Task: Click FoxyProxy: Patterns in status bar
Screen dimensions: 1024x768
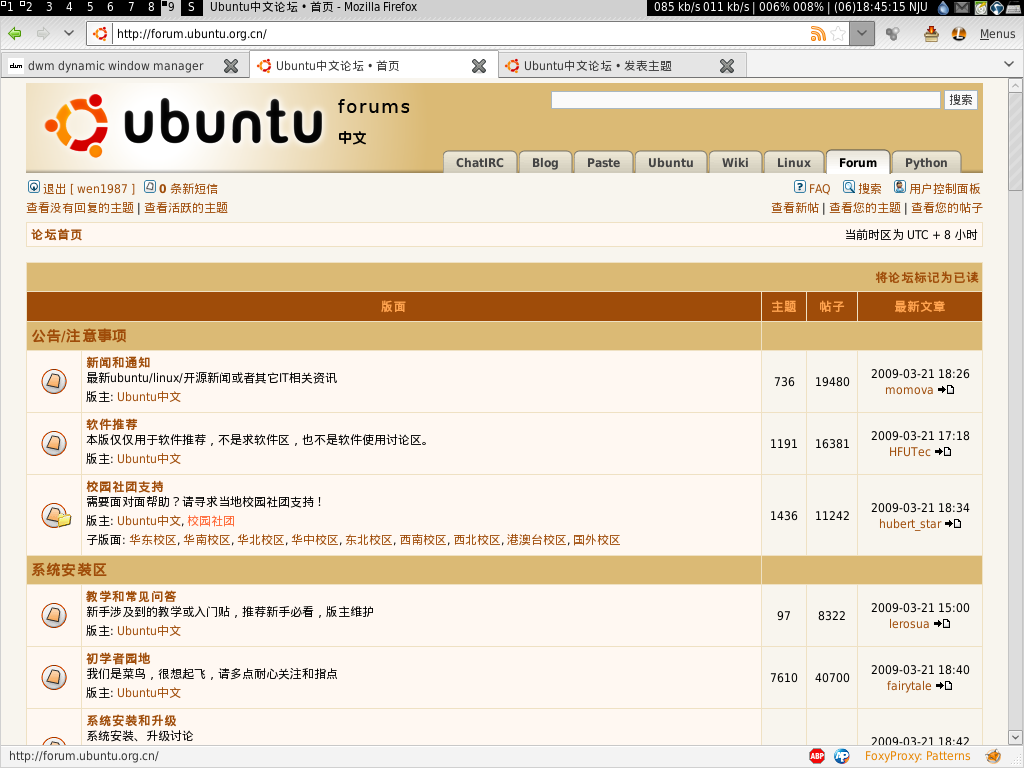Action: click(x=918, y=756)
